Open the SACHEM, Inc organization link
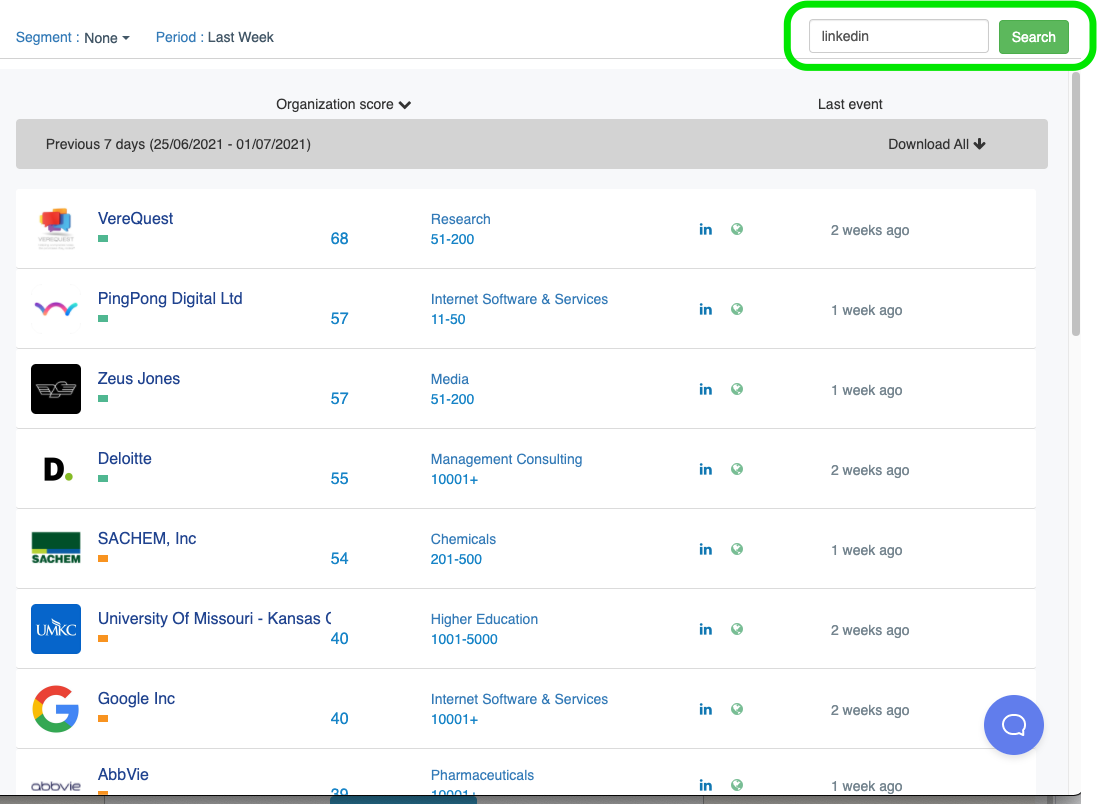This screenshot has width=1097, height=804. (147, 539)
